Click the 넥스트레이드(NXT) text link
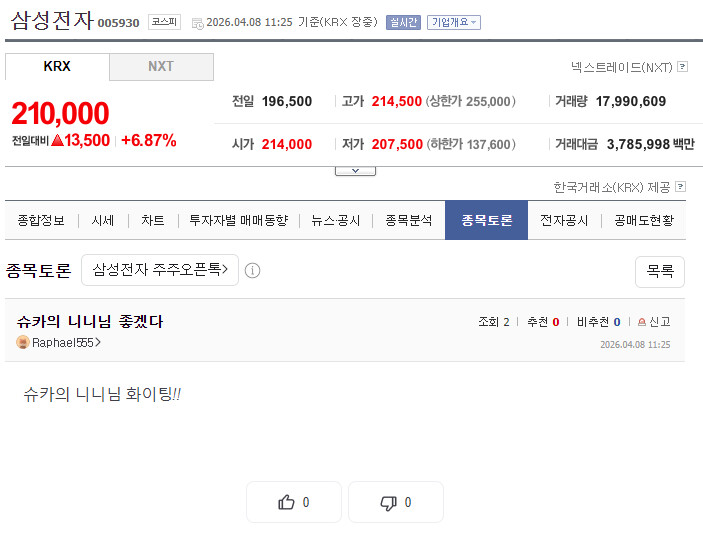703x553 pixels. point(621,67)
